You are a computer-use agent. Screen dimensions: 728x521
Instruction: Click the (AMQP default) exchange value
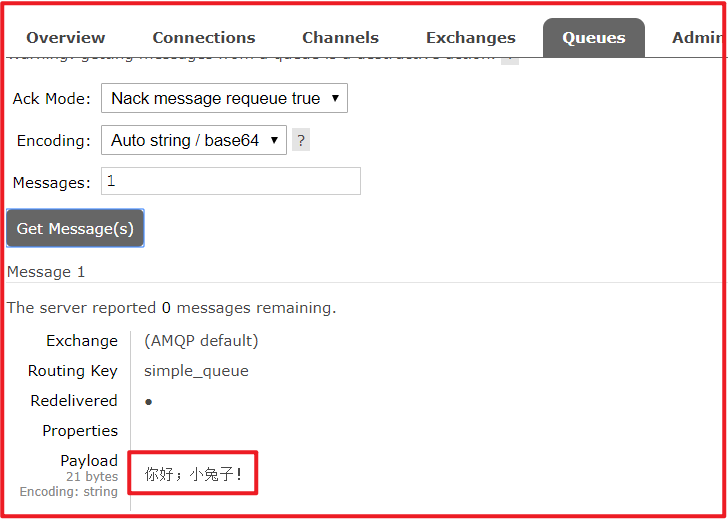(201, 341)
